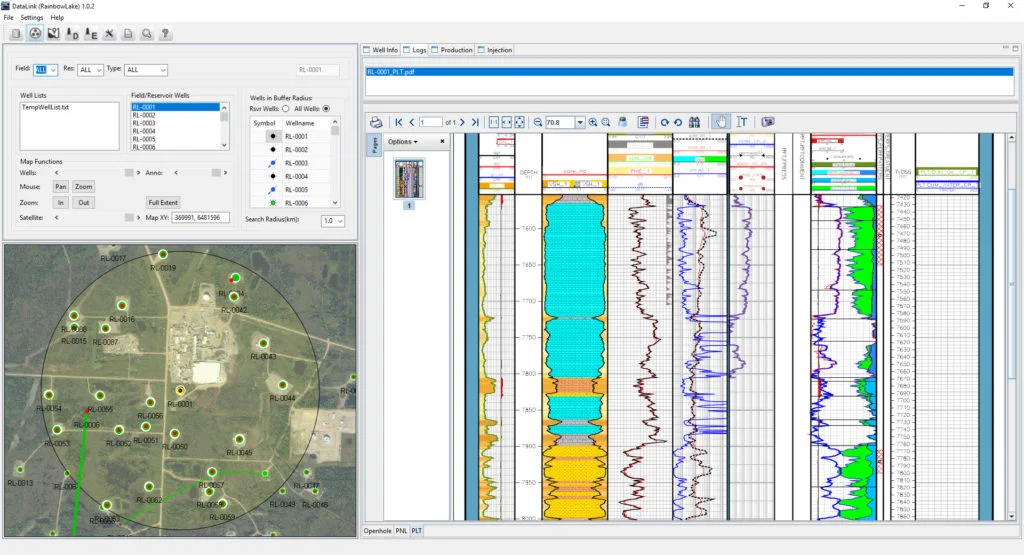Select the well group sphere toolbar icon
The image size is (1024, 555).
[x=35, y=34]
